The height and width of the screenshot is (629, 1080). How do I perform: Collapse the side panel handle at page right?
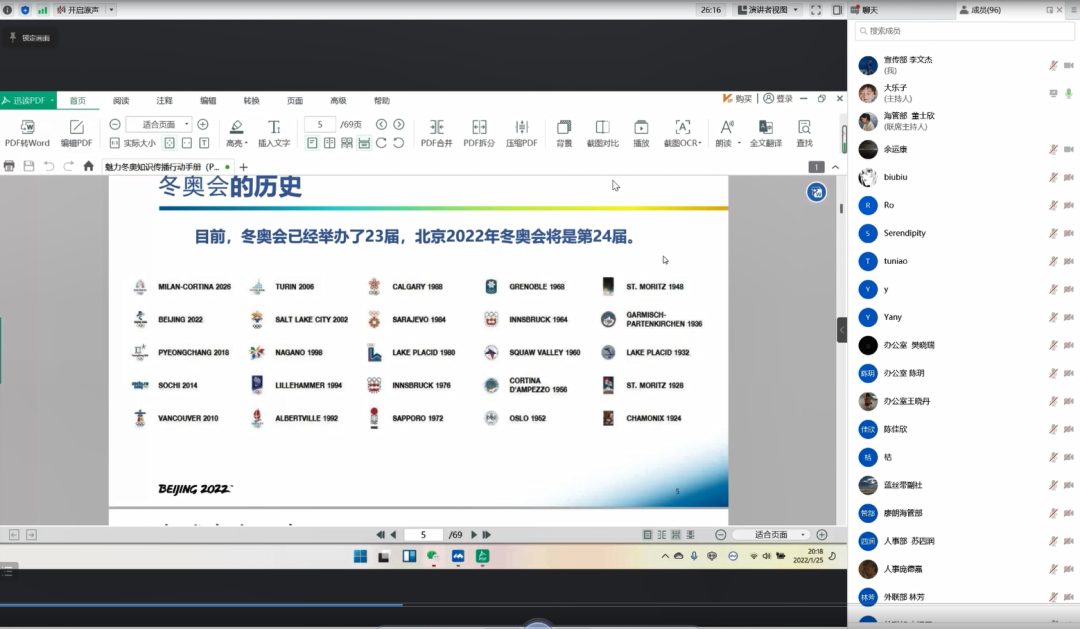coord(842,330)
